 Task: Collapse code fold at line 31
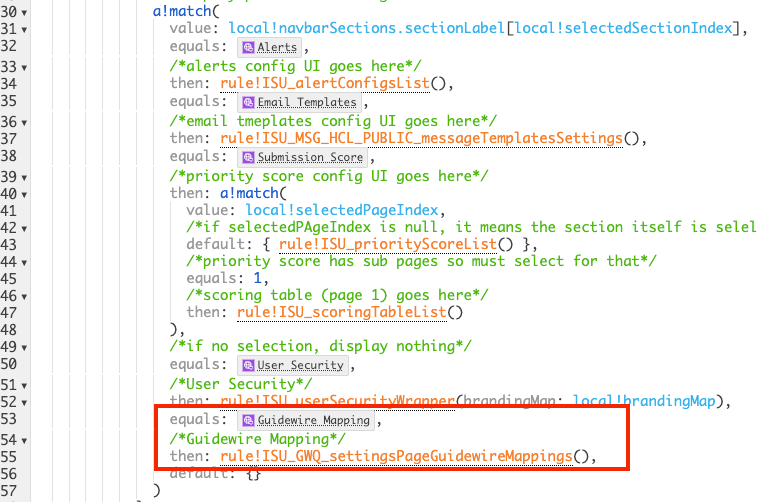[24, 30]
